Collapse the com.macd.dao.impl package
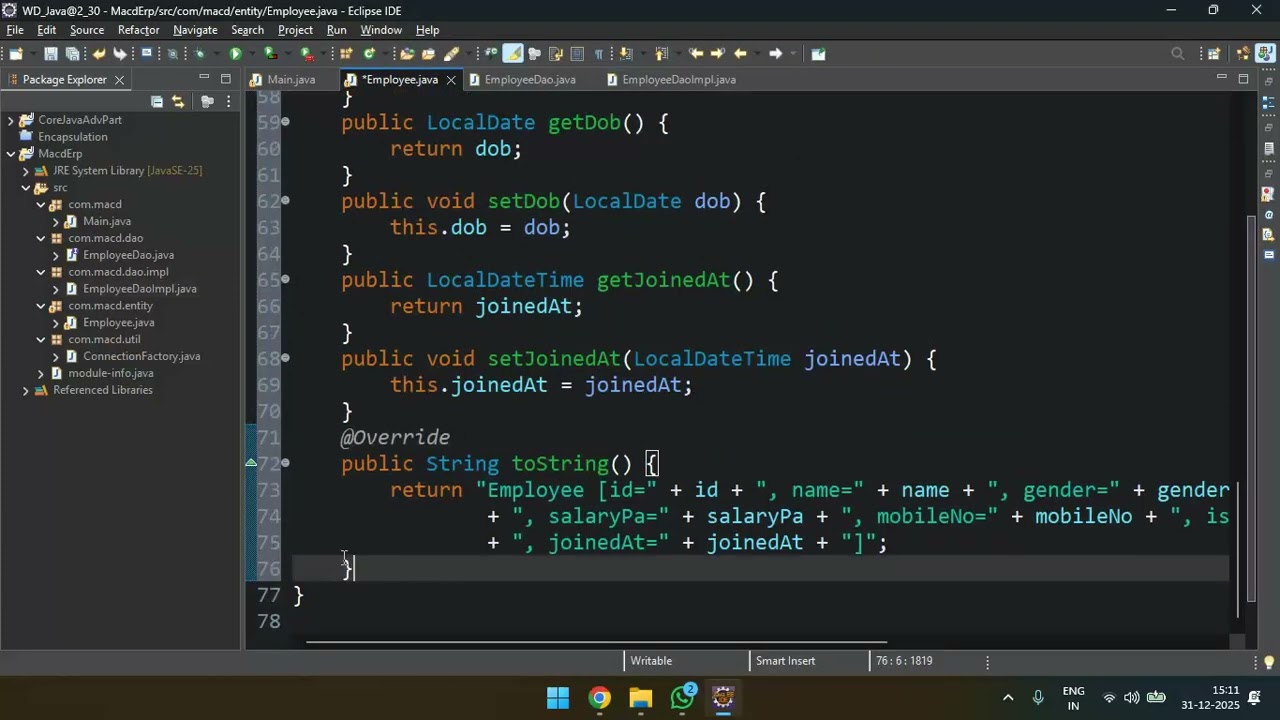 pyautogui.click(x=41, y=272)
